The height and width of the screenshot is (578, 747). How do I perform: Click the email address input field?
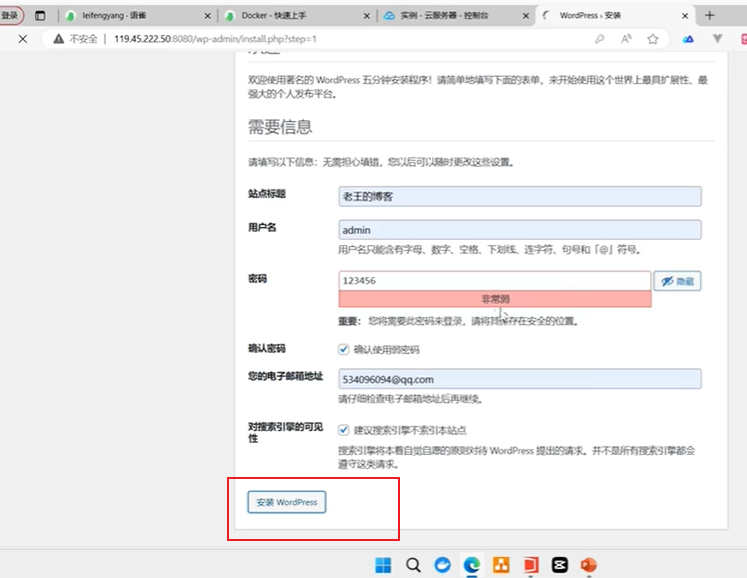coord(520,379)
